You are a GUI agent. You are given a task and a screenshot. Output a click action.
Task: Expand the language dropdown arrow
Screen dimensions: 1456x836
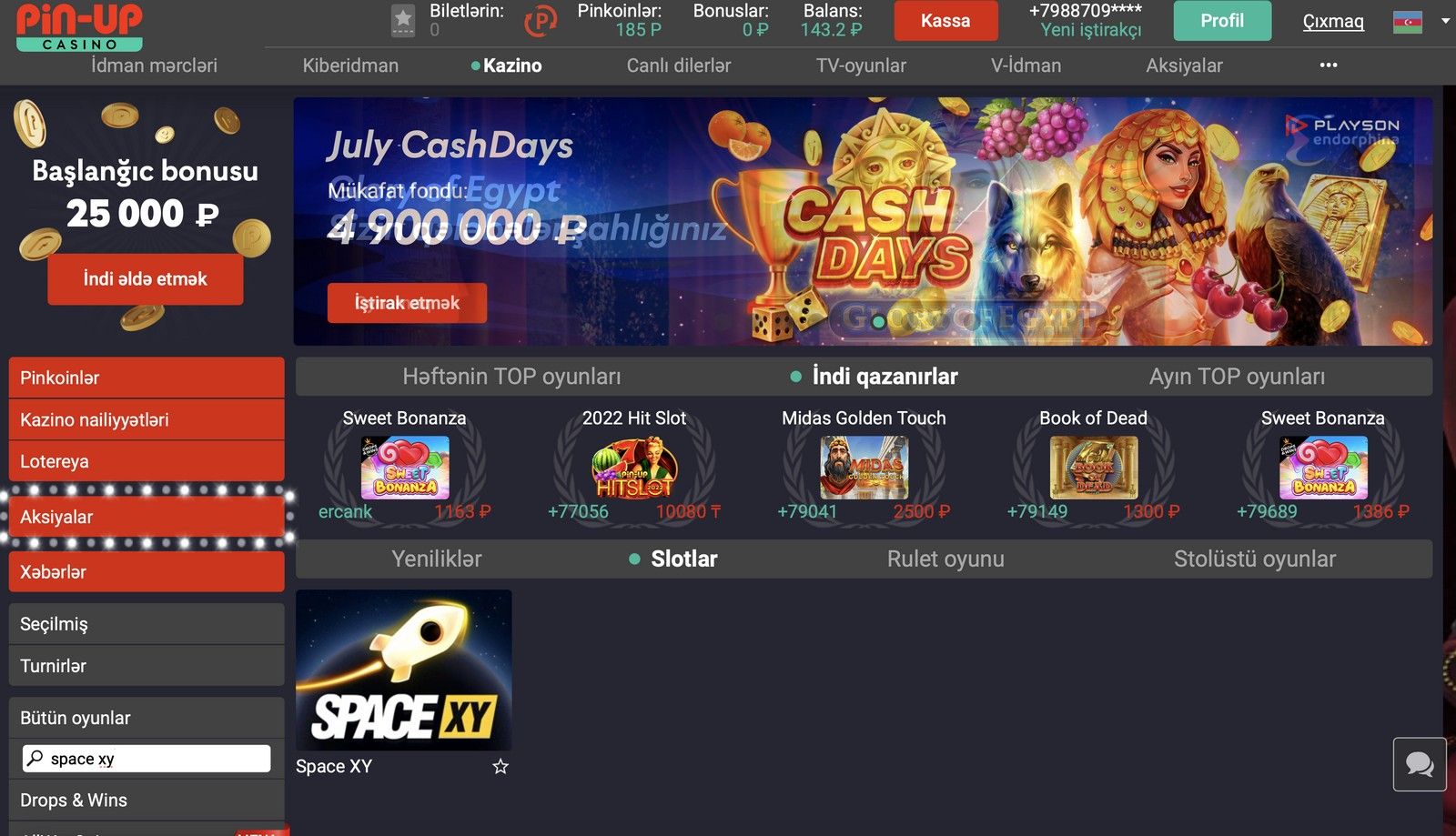1445,21
